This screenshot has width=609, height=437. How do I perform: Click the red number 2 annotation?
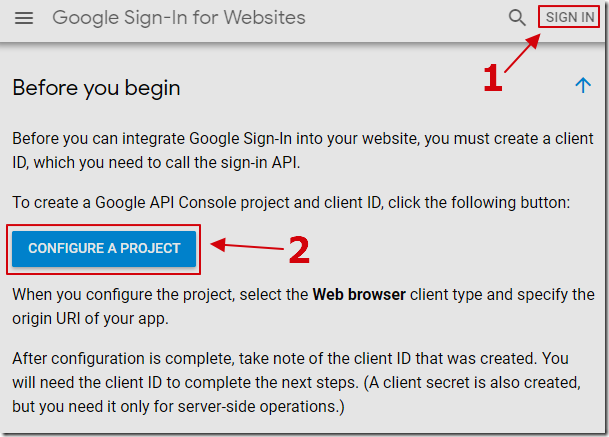point(299,250)
